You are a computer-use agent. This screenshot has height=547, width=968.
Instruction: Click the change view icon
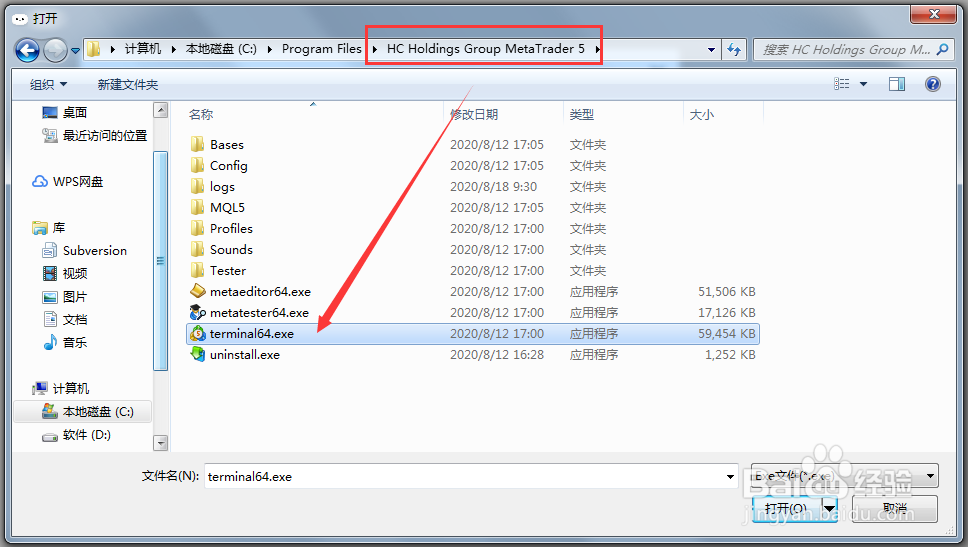(841, 84)
